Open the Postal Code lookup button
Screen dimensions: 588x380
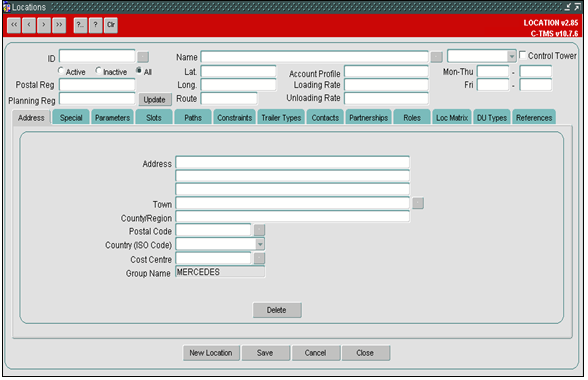click(x=259, y=230)
